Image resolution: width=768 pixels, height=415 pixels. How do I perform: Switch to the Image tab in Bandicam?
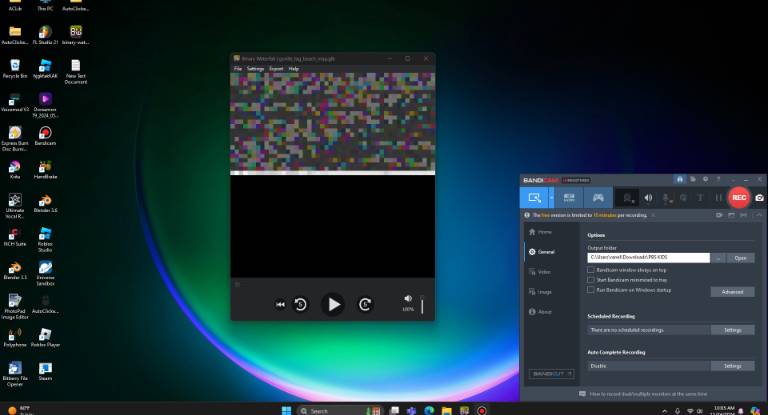pos(540,292)
